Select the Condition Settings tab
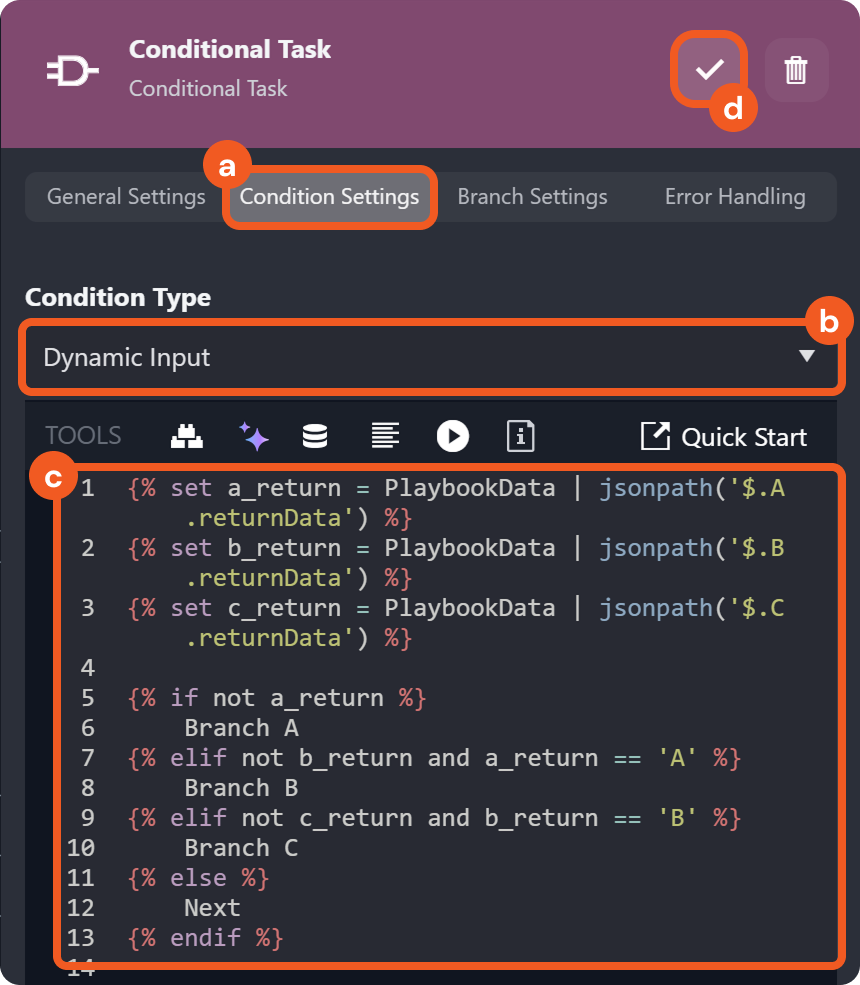Viewport: 860px width, 985px height. coord(329,197)
